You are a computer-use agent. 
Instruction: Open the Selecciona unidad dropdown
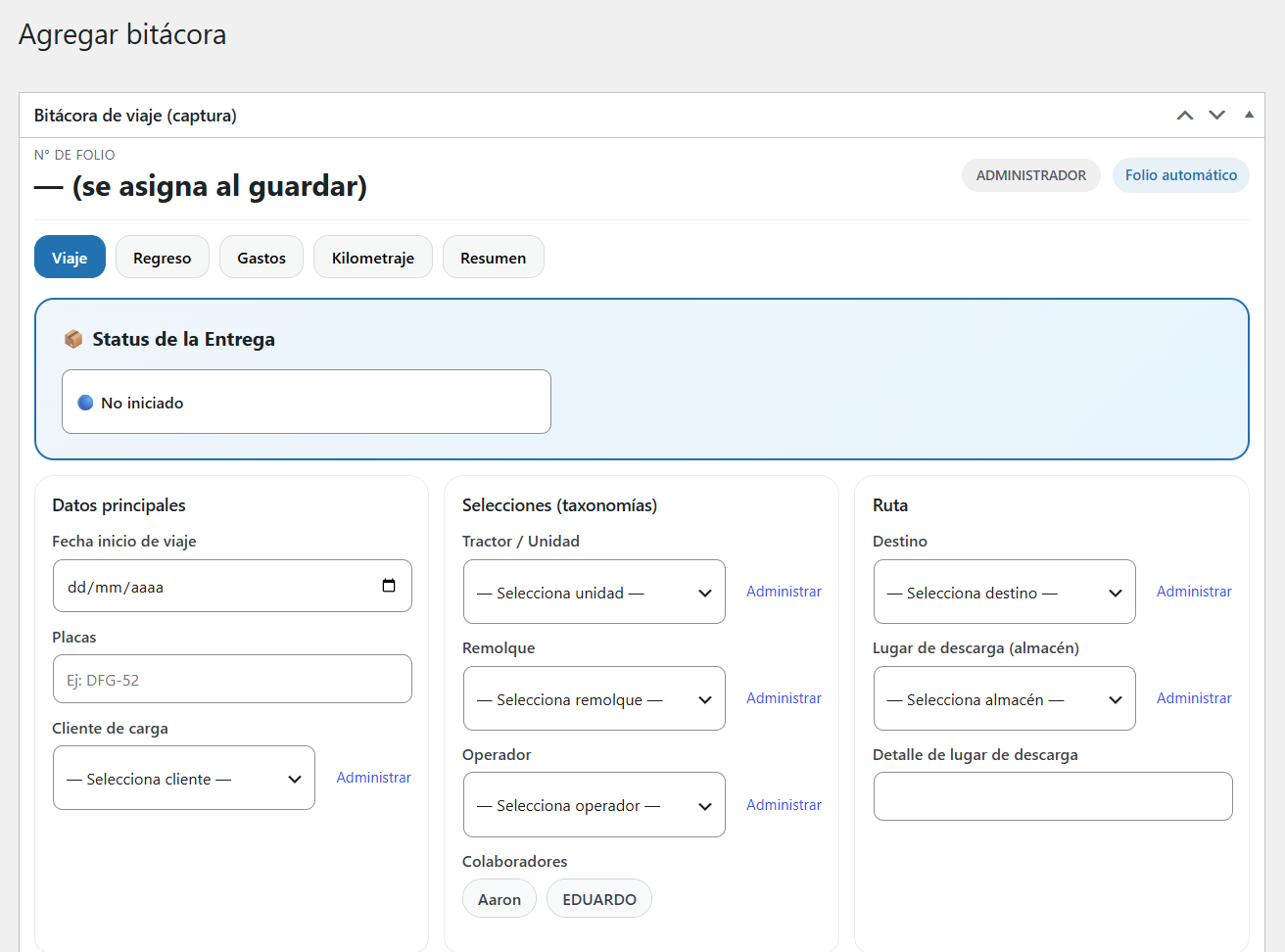click(595, 592)
